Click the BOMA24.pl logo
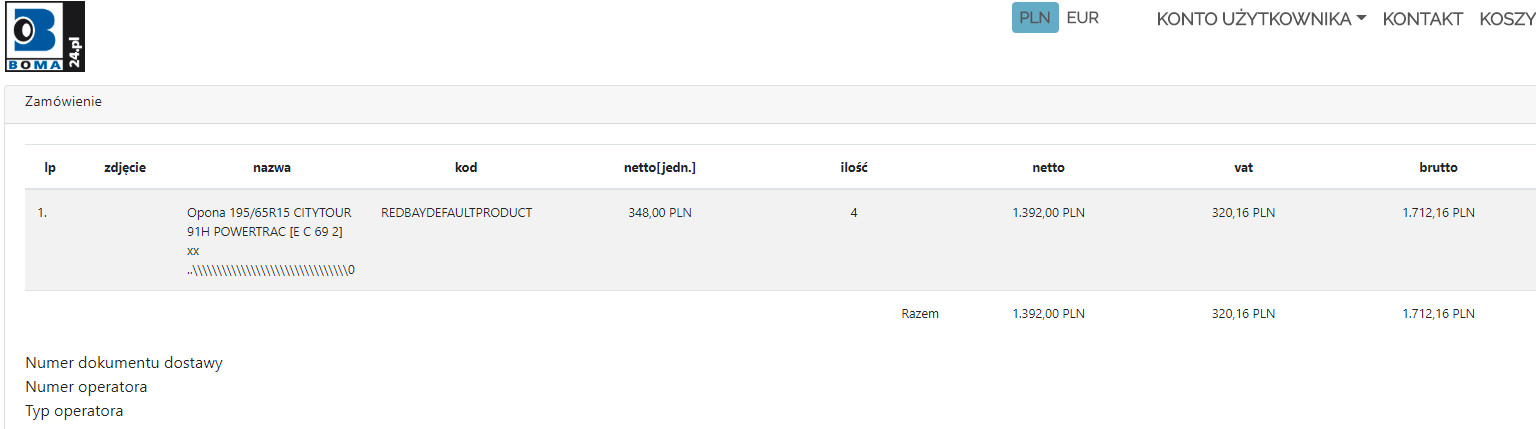This screenshot has height=429, width=1536. [45, 37]
